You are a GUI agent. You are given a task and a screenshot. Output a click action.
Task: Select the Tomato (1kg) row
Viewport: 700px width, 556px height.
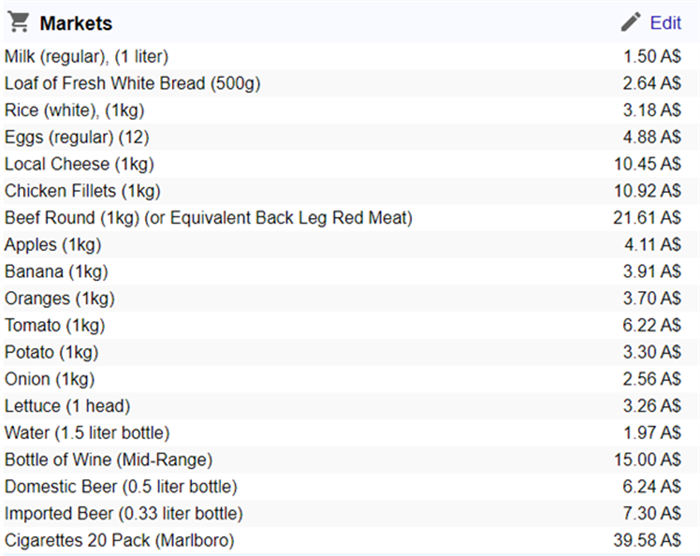point(54,326)
